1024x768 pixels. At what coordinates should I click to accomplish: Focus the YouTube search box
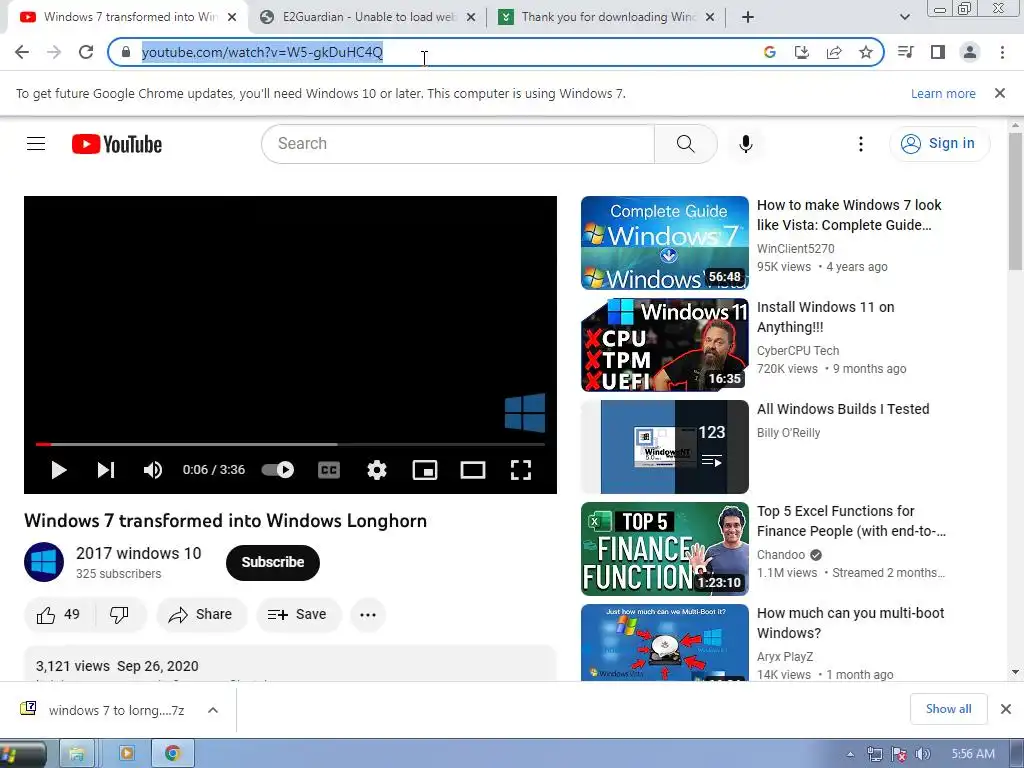click(x=457, y=144)
